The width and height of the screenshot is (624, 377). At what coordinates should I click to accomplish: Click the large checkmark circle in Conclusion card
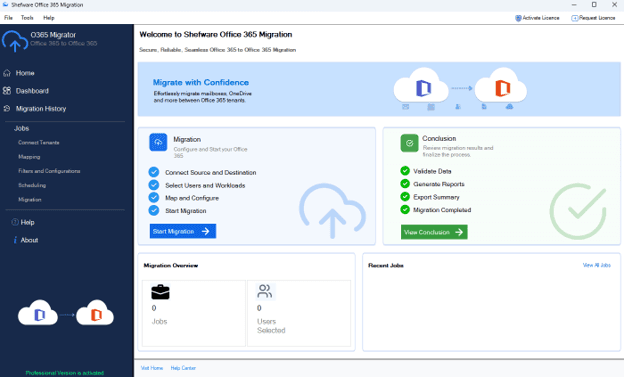click(x=578, y=211)
